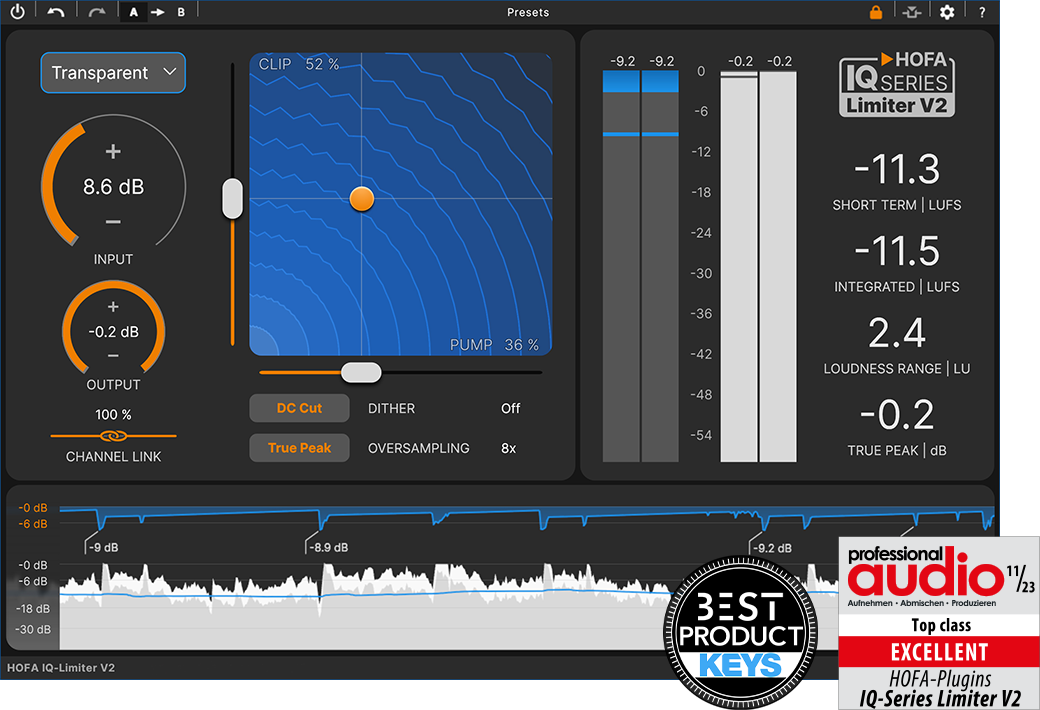The height and width of the screenshot is (710, 1040).
Task: Open the Transparent mode dropdown
Action: coord(113,73)
